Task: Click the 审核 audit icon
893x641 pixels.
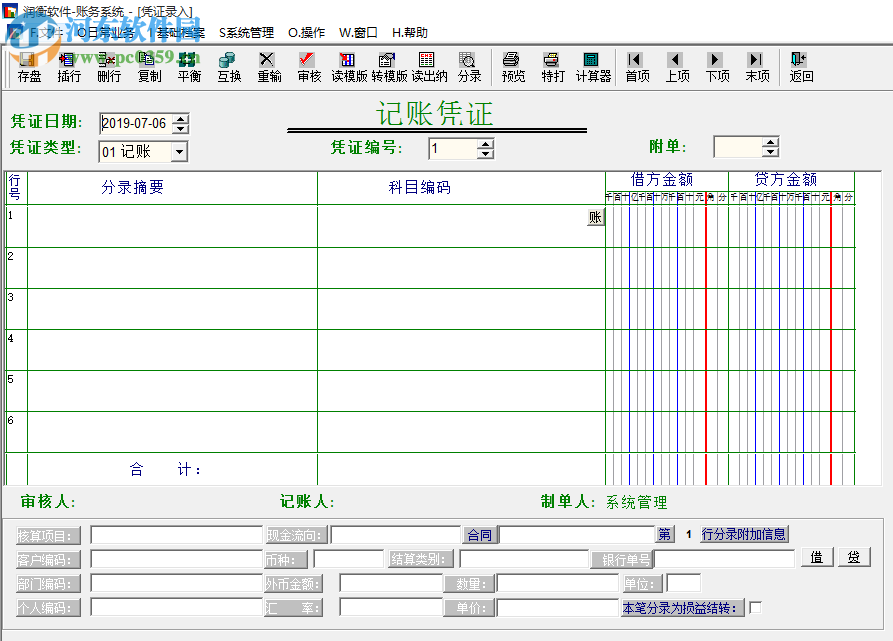Action: pyautogui.click(x=309, y=67)
